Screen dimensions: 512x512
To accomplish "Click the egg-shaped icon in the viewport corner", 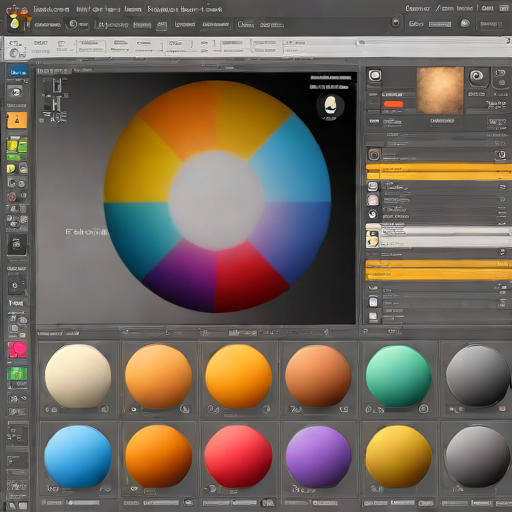I will (330, 106).
